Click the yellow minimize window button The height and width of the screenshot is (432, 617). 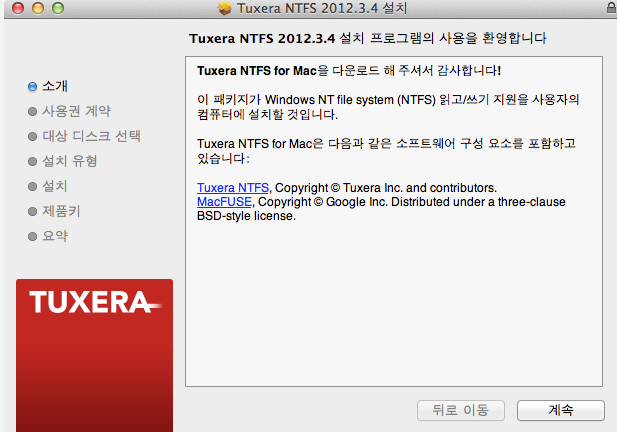tap(38, 8)
